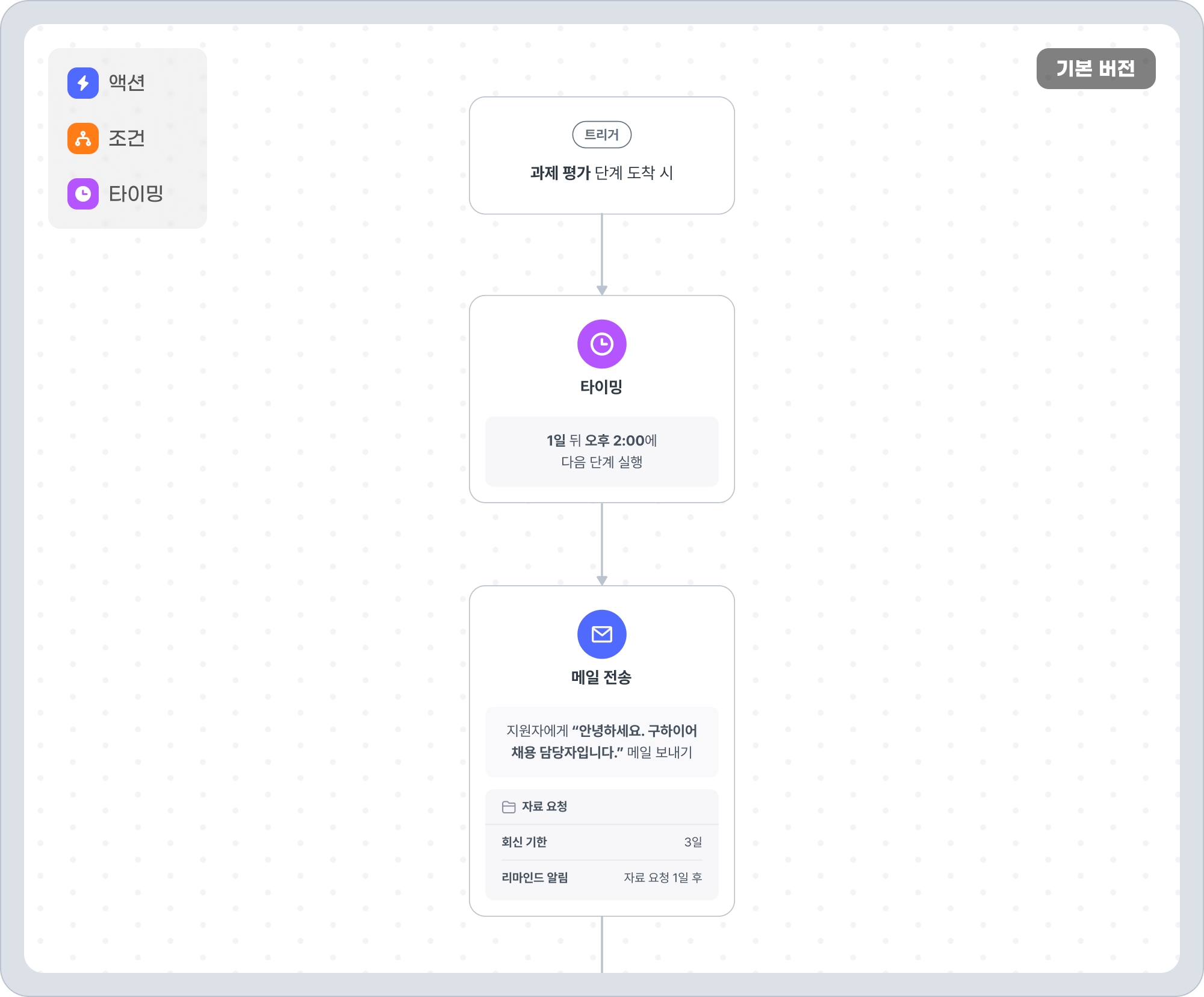Click the purple clock icon in 타이밍 node
This screenshot has width=1204, height=997.
click(x=601, y=344)
